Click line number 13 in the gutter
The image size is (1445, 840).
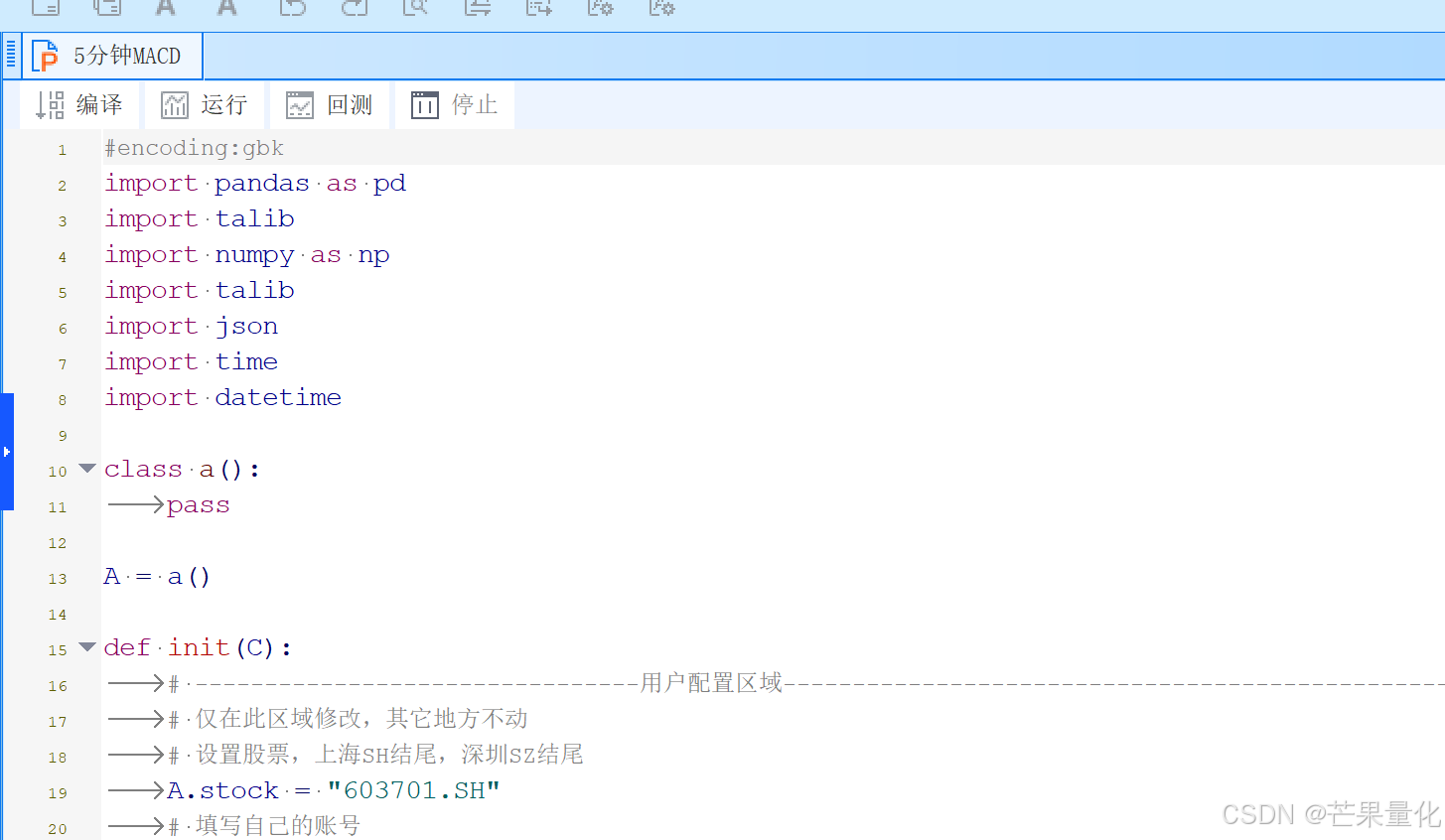[58, 578]
